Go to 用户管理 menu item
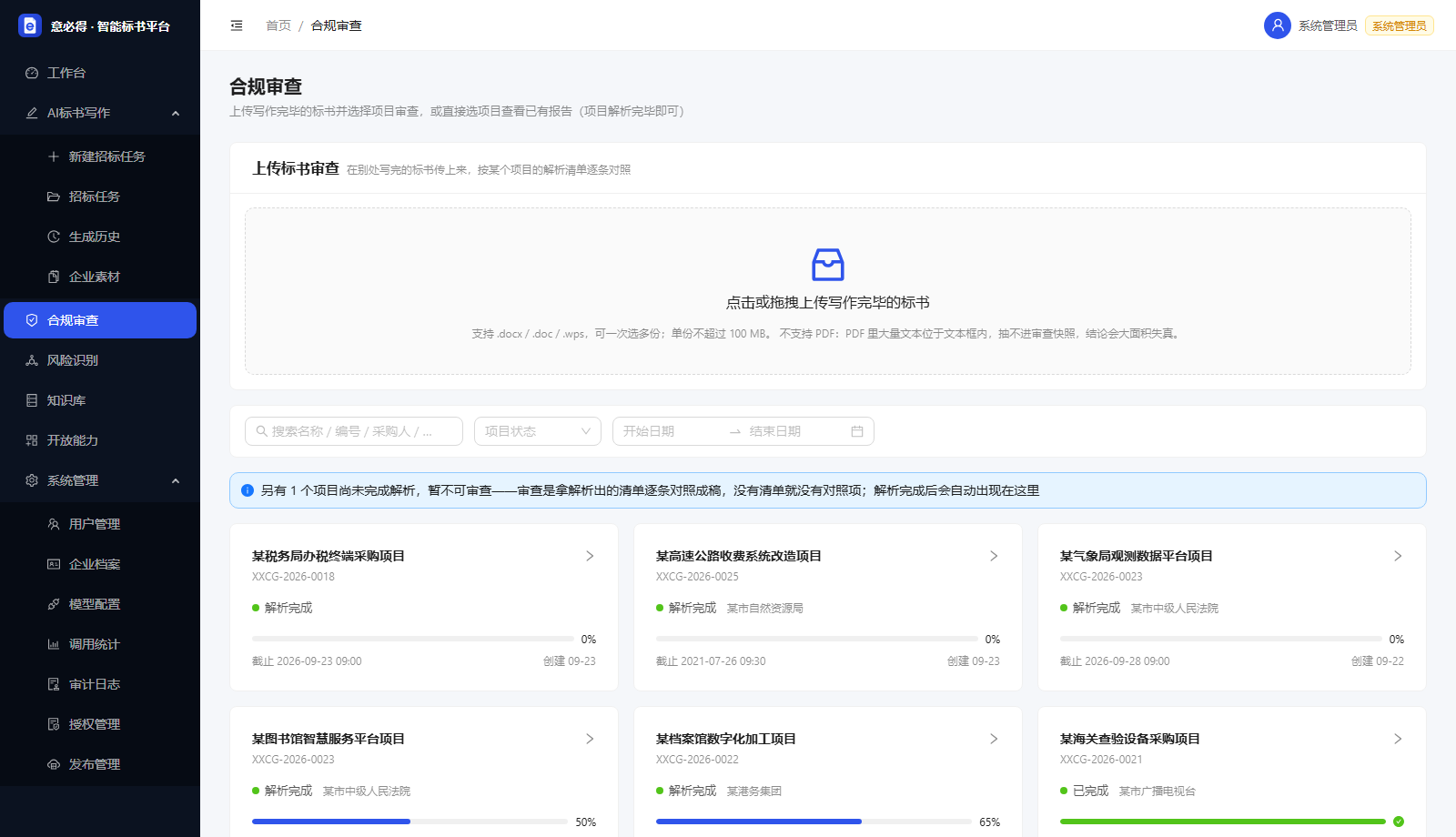The height and width of the screenshot is (837, 1456). click(100, 524)
